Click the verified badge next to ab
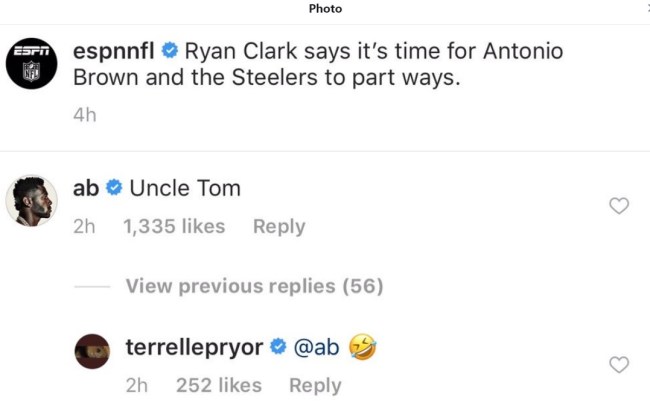 click(x=114, y=188)
